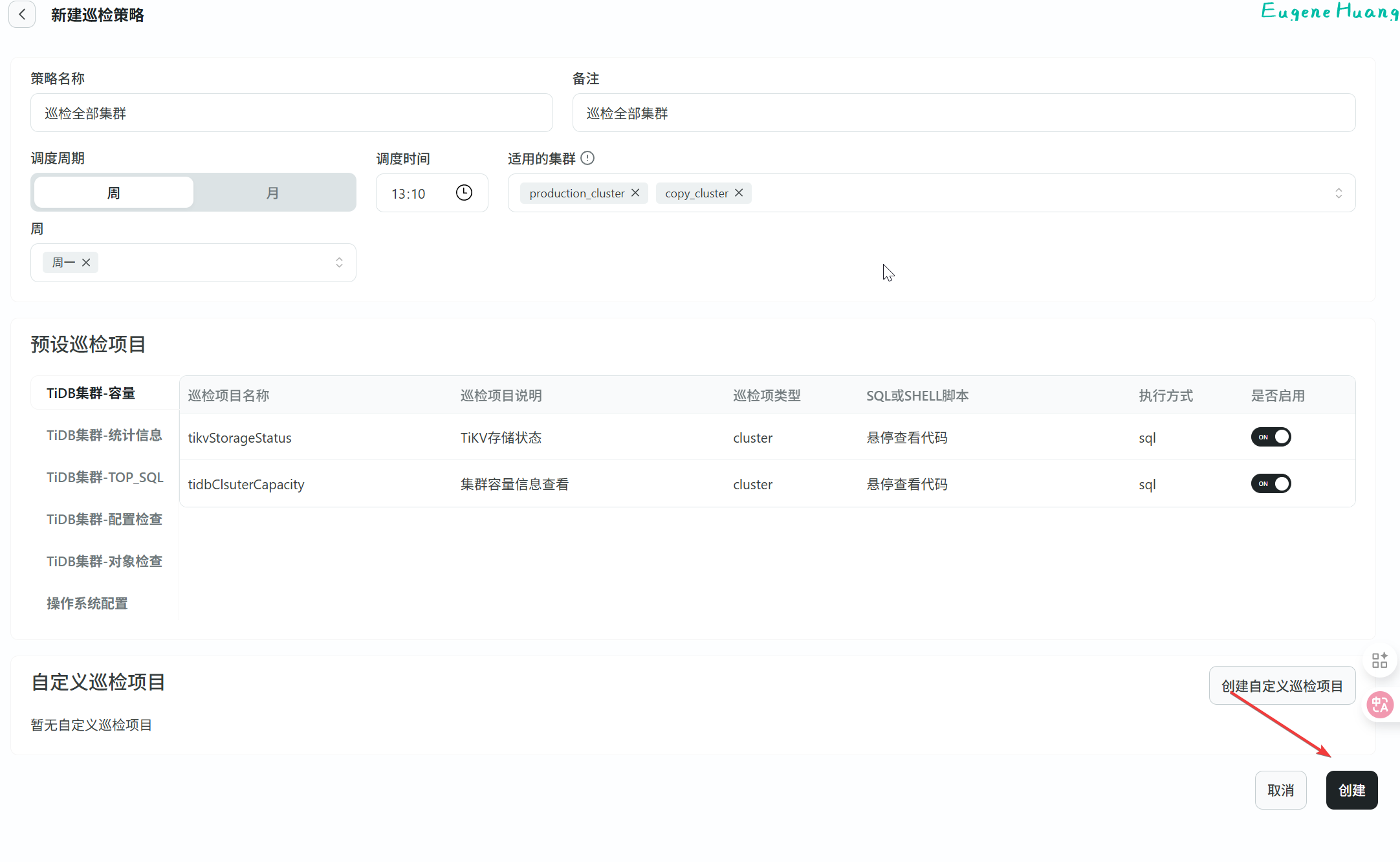Click the 创建 submit button
Screen dimensions: 1400x862
click(1351, 790)
